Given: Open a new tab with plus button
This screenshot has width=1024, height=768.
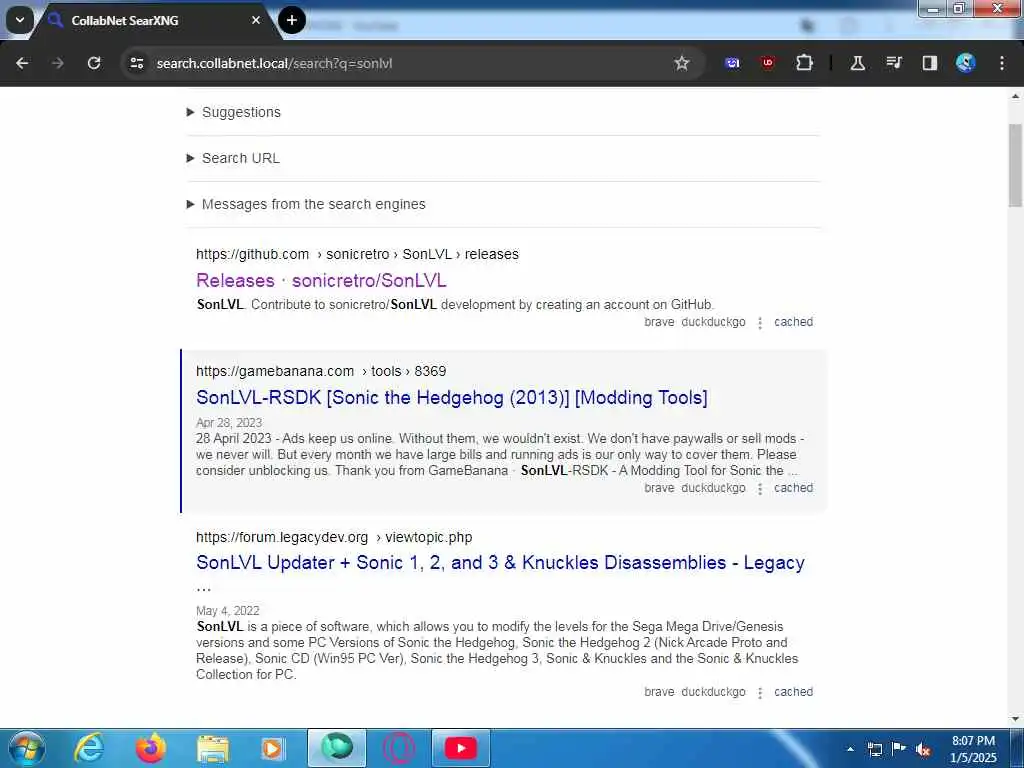Looking at the screenshot, I should (292, 20).
